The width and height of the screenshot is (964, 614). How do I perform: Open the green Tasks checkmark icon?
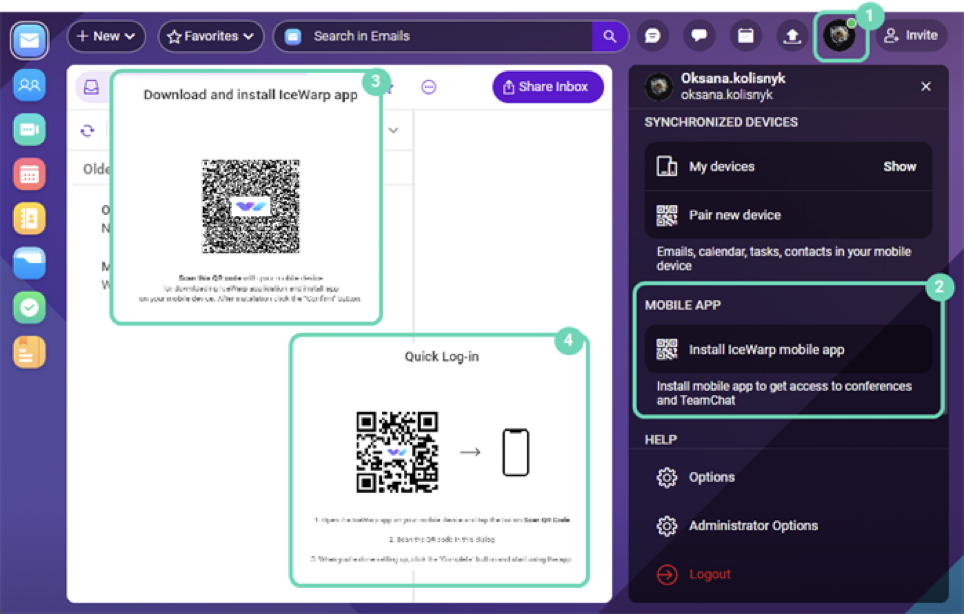pos(29,307)
